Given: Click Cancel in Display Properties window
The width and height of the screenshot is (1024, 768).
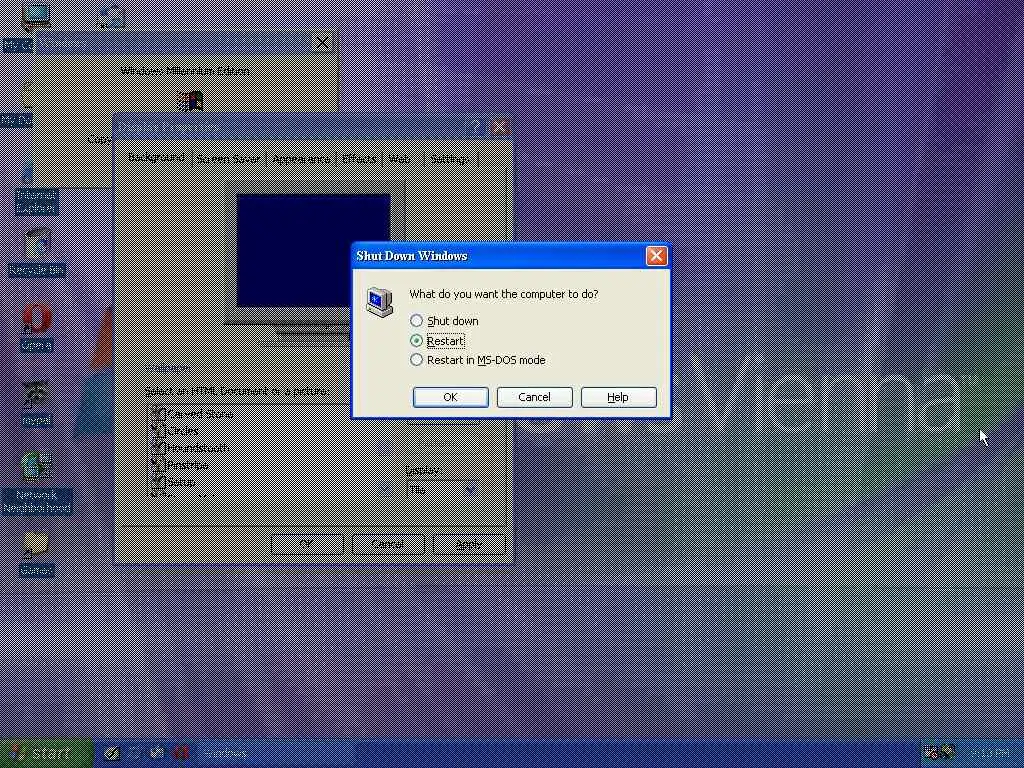Looking at the screenshot, I should point(388,544).
